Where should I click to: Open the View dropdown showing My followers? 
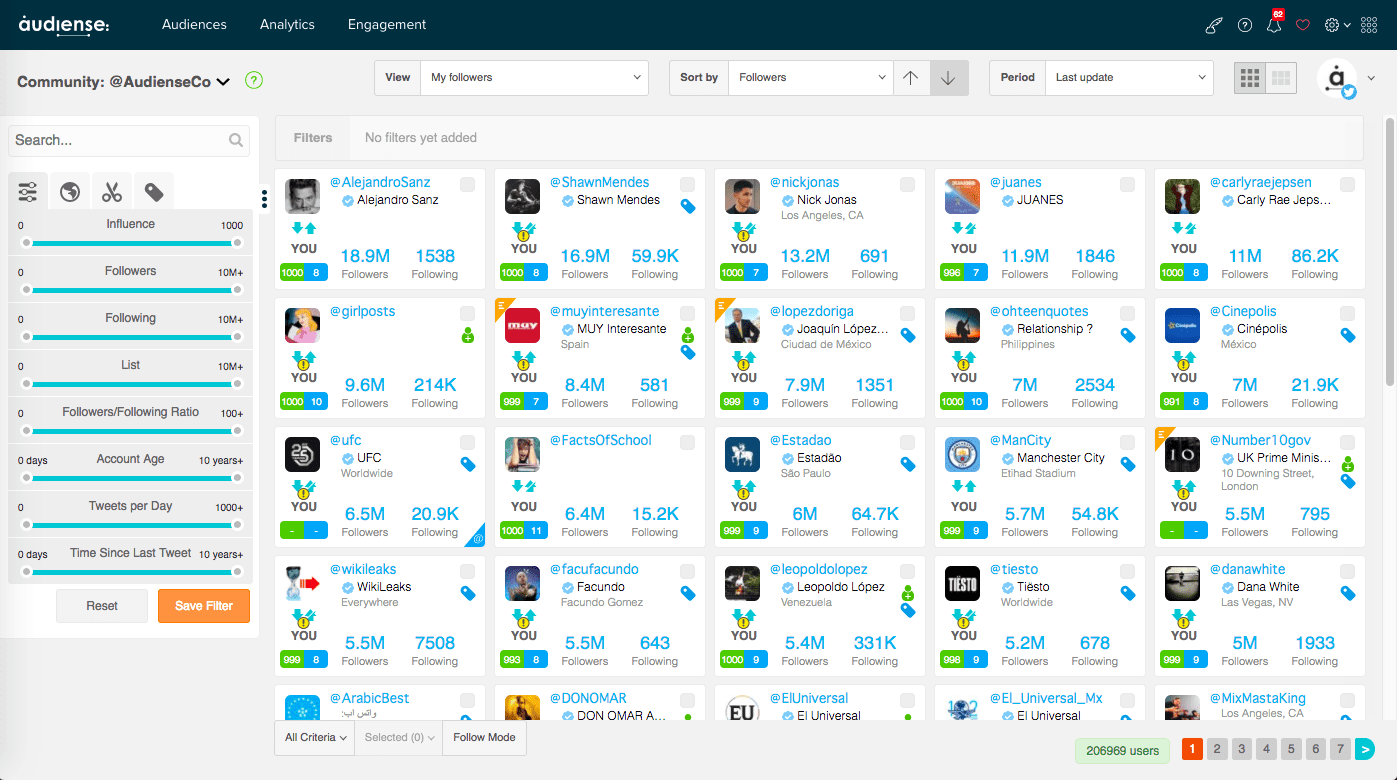point(535,78)
